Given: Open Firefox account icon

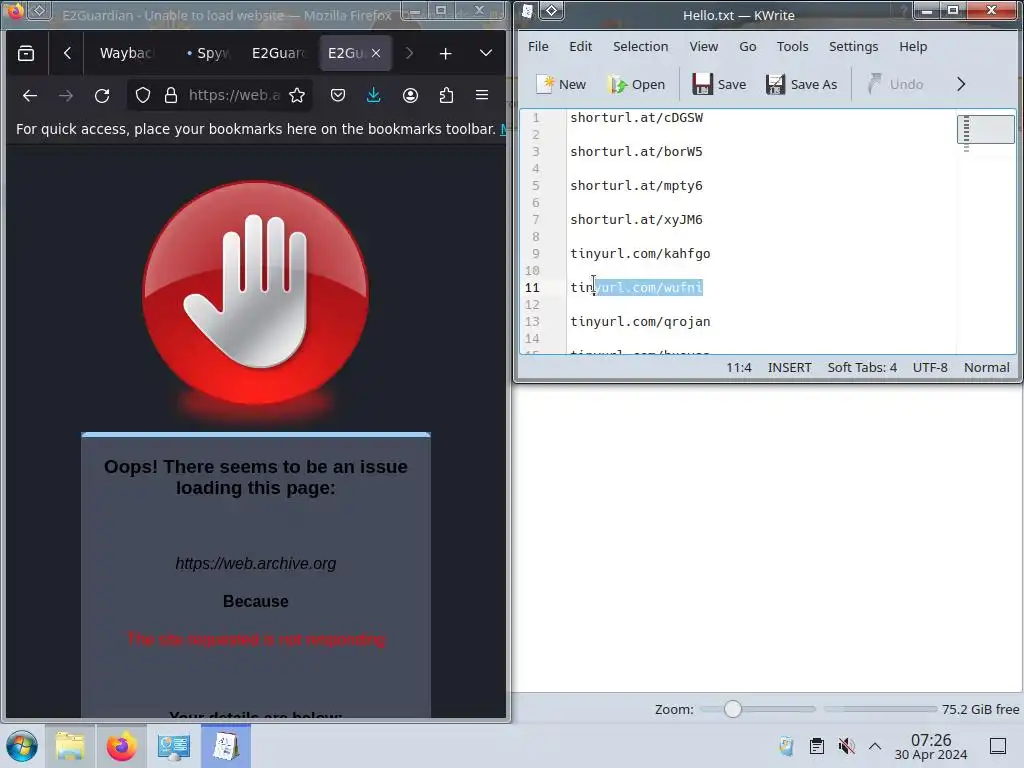Looking at the screenshot, I should point(410,95).
